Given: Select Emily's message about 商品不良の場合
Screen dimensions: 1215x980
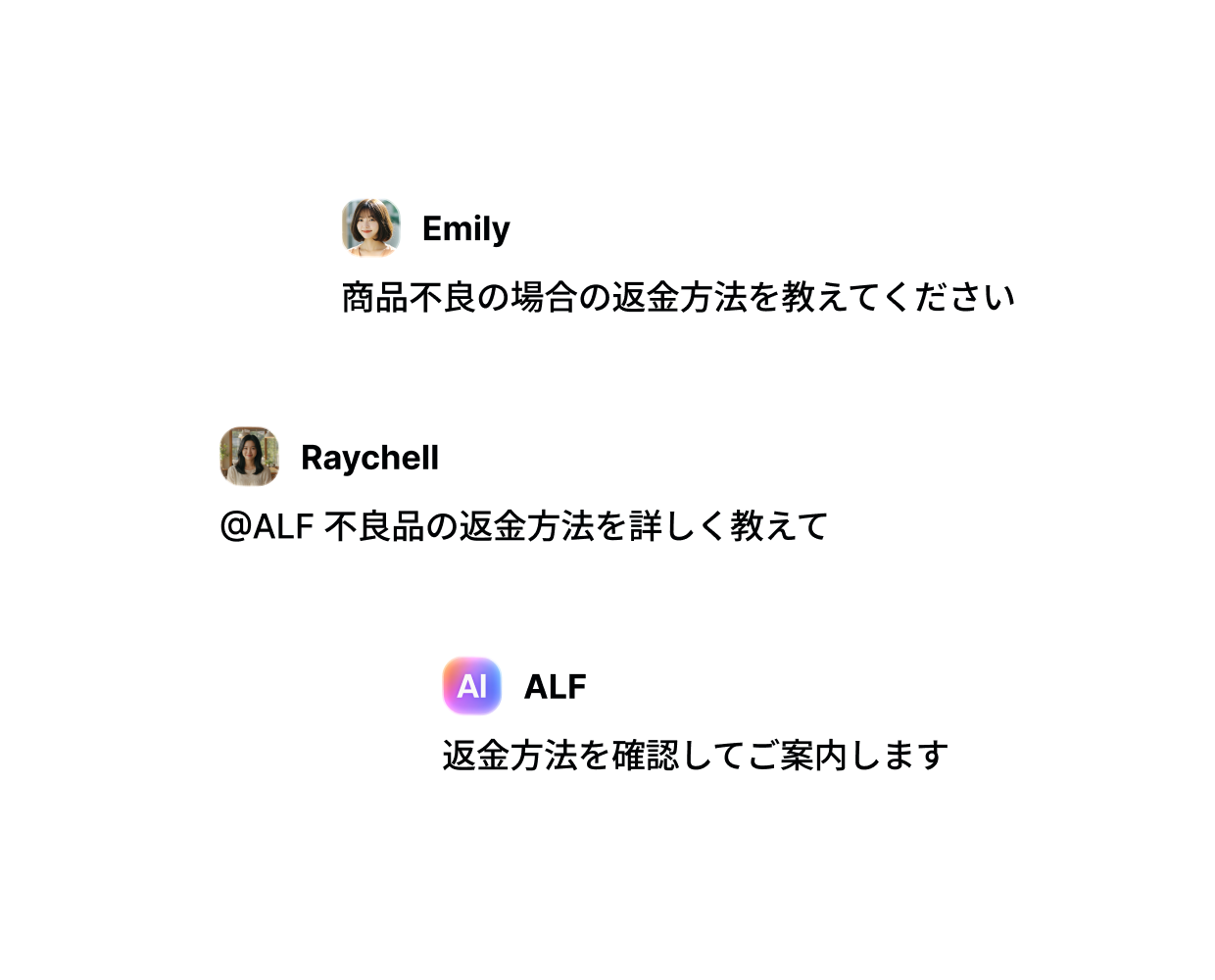Looking at the screenshot, I should [x=678, y=297].
